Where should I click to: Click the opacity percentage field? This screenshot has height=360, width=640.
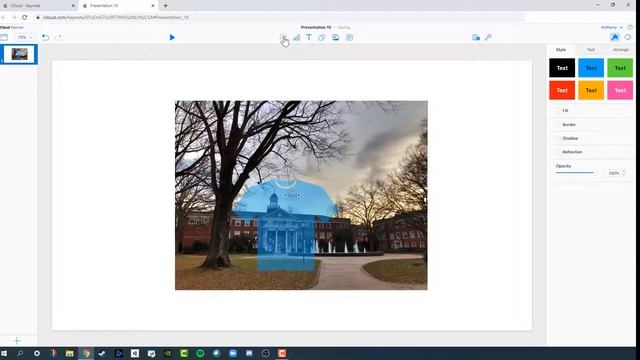tap(613, 173)
